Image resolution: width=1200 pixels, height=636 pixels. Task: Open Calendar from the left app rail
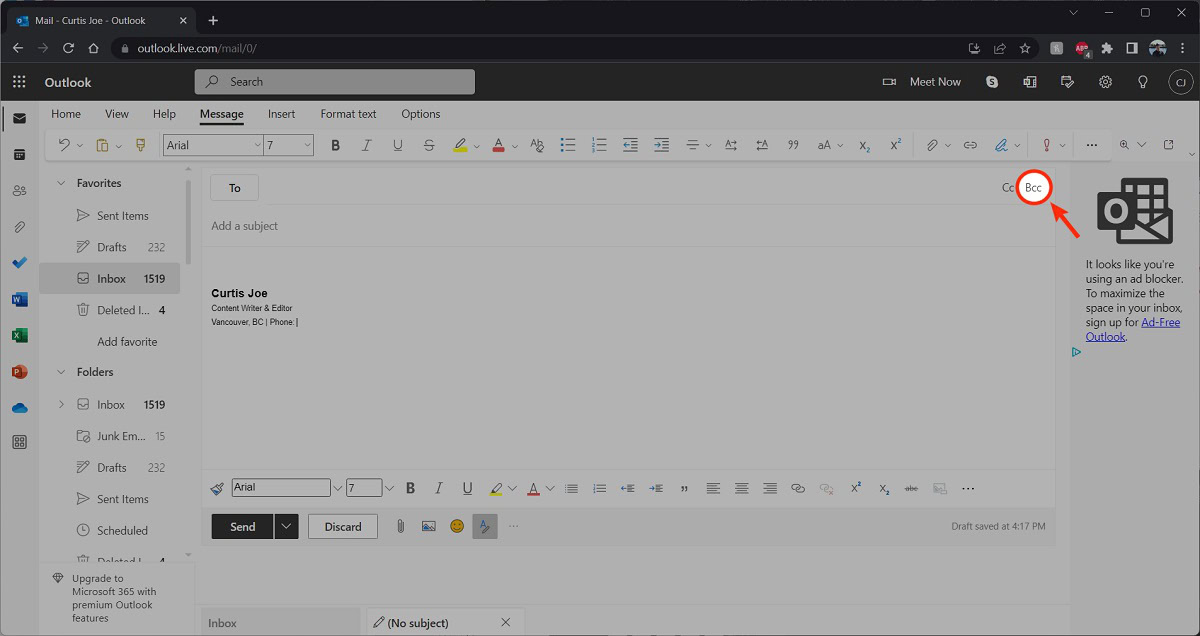(x=19, y=155)
